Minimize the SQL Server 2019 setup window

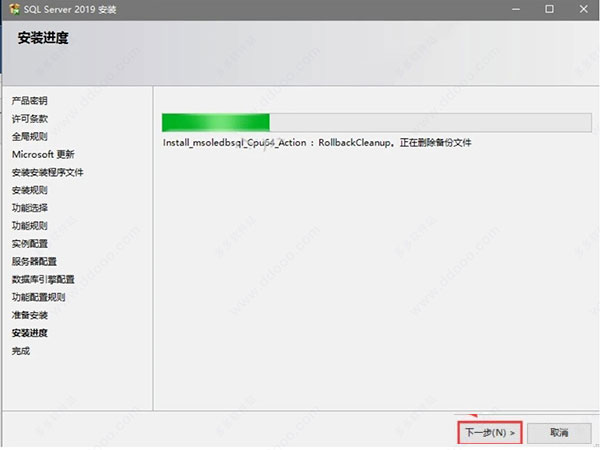click(516, 9)
